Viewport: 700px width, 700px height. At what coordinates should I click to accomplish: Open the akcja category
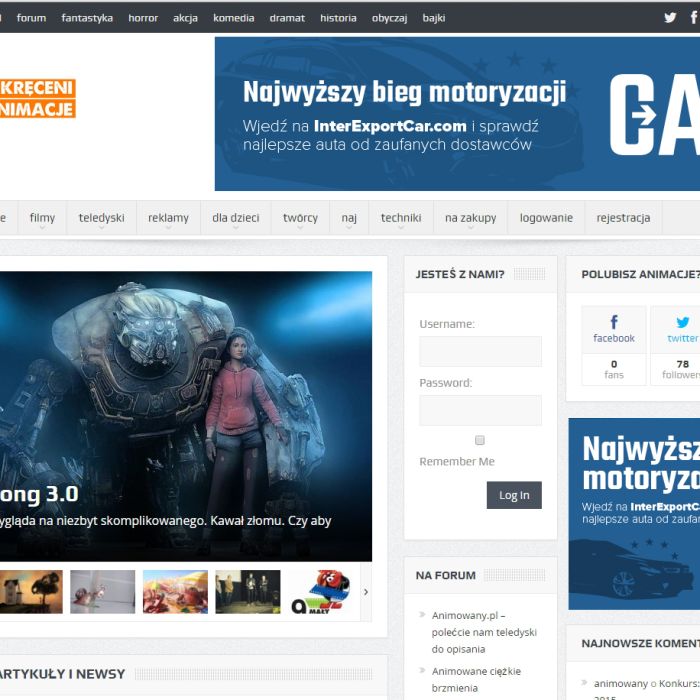point(185,18)
